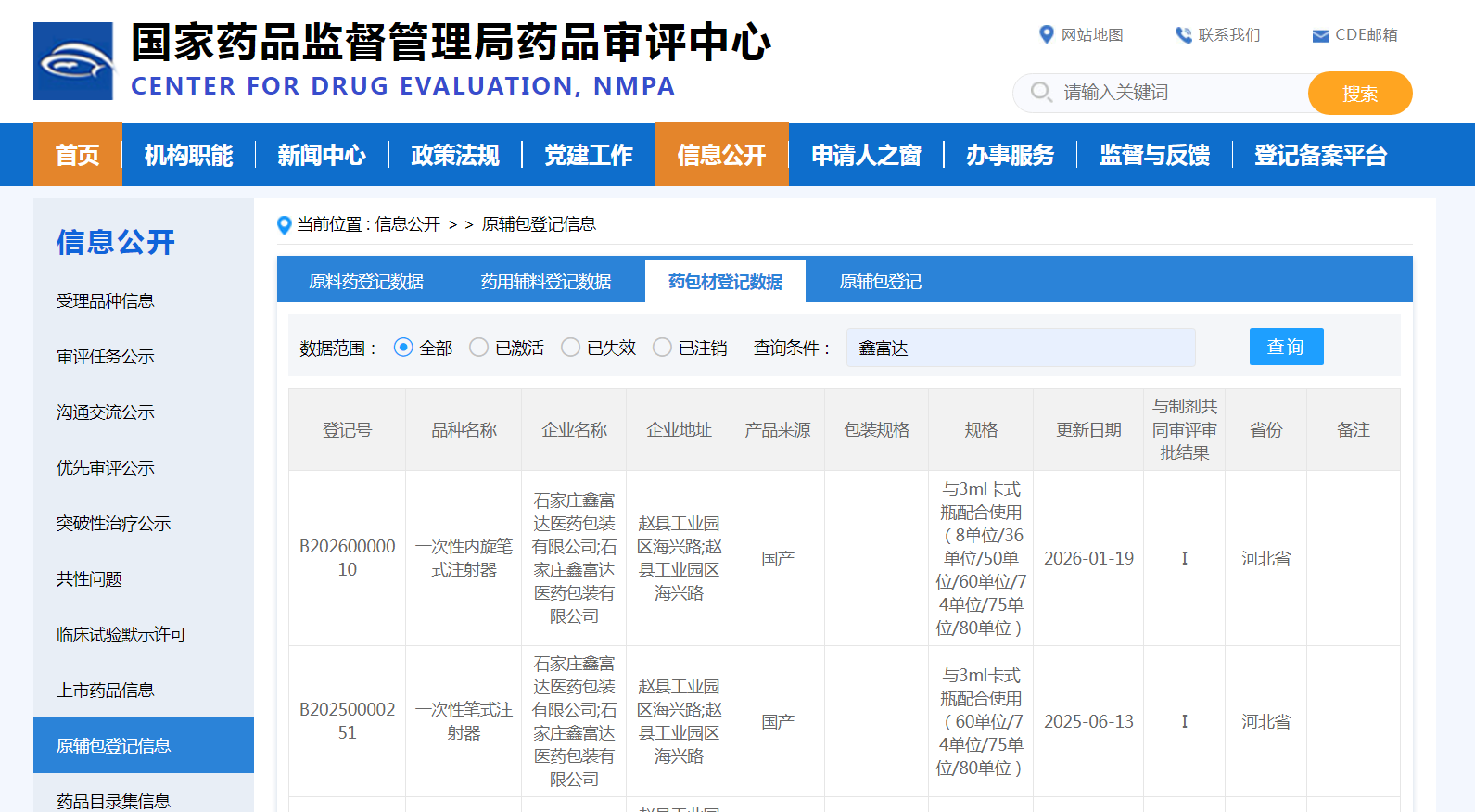Click registration number B20250000251

coord(348,720)
